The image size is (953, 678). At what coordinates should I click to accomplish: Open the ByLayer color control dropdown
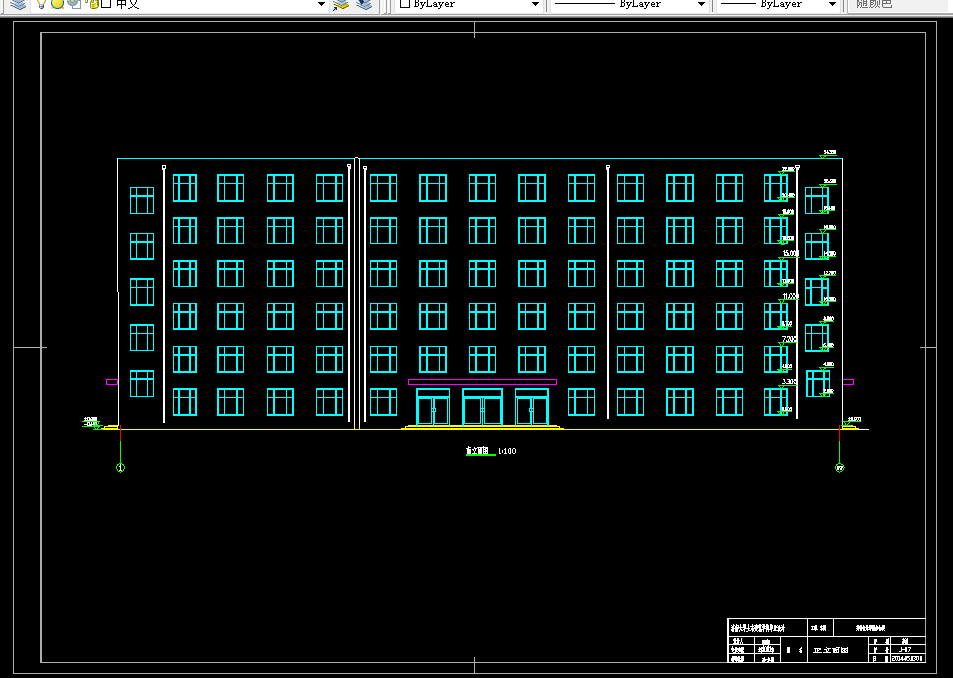(x=535, y=4)
